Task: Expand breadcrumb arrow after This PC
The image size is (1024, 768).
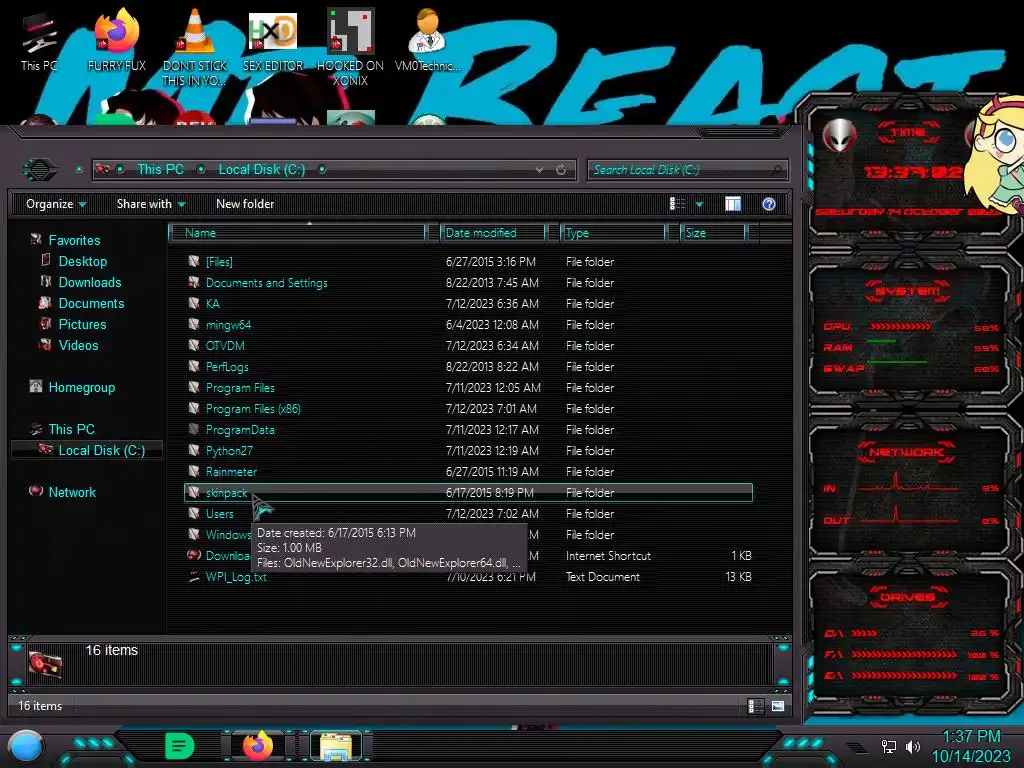Action: click(x=201, y=170)
